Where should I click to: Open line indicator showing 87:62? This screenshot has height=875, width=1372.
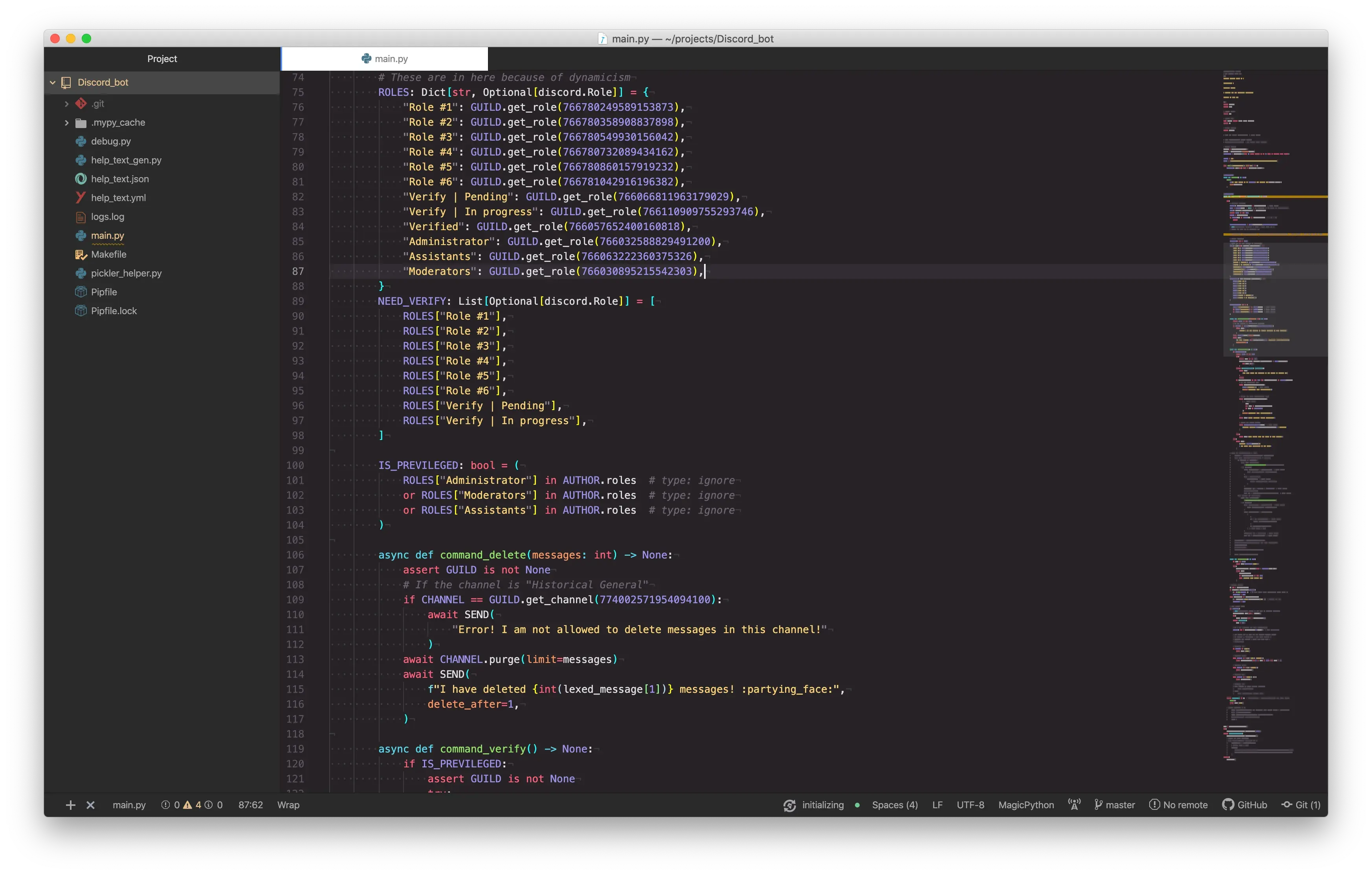point(250,805)
